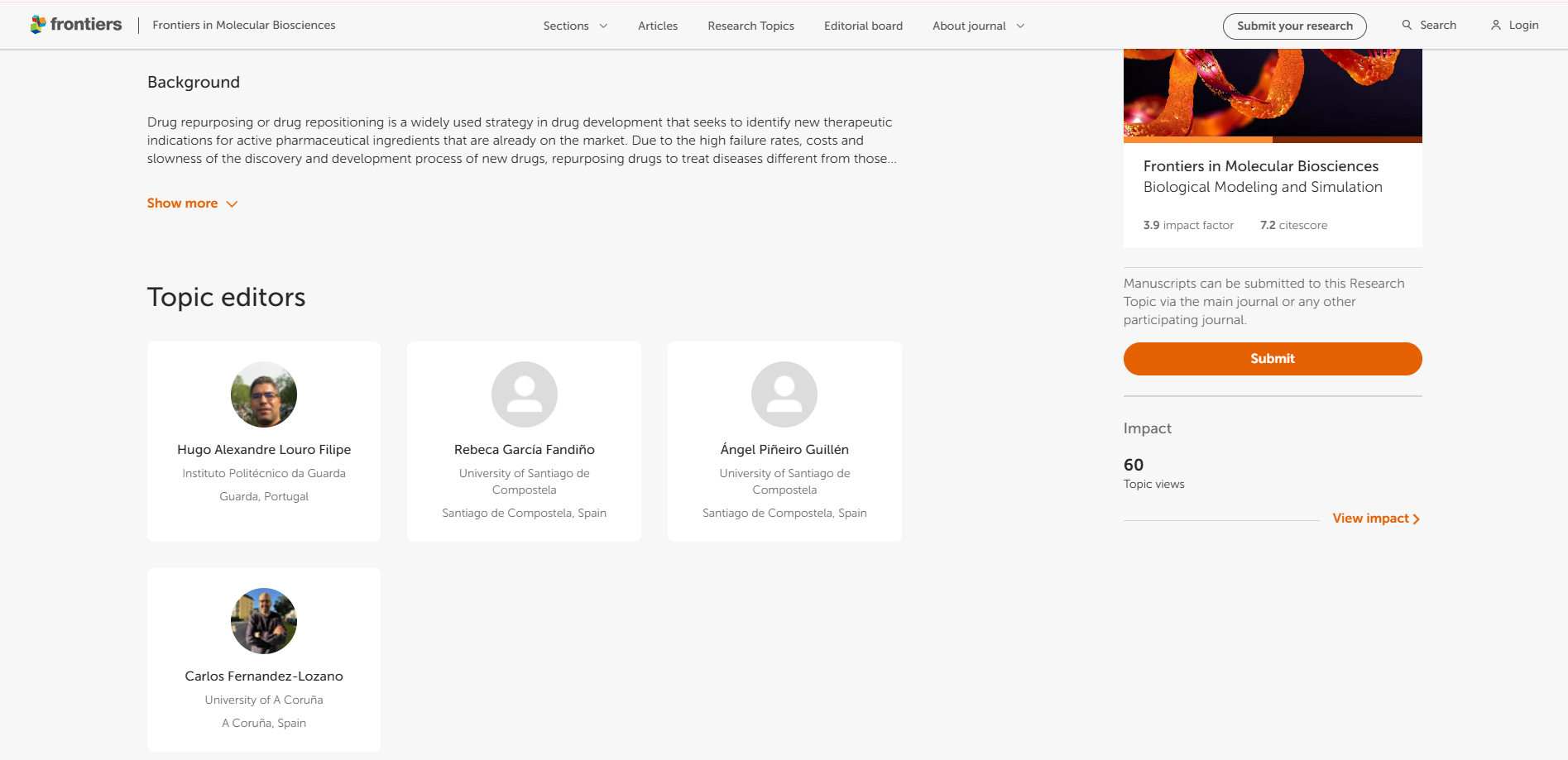Click the Biological Modeling and Simulation section title
This screenshot has height=760, width=1568.
[1263, 187]
